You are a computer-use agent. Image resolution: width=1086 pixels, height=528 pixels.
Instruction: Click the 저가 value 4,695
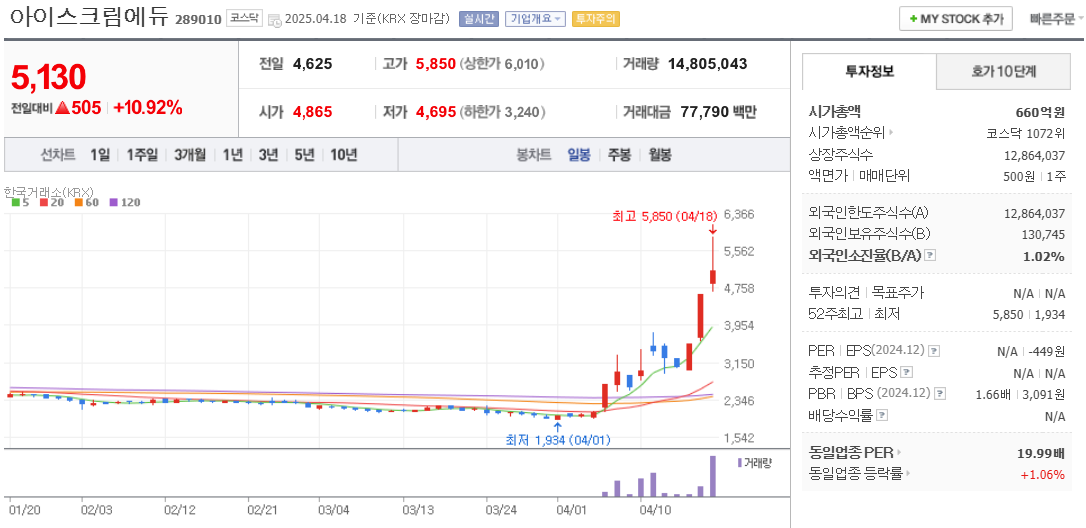click(x=436, y=112)
